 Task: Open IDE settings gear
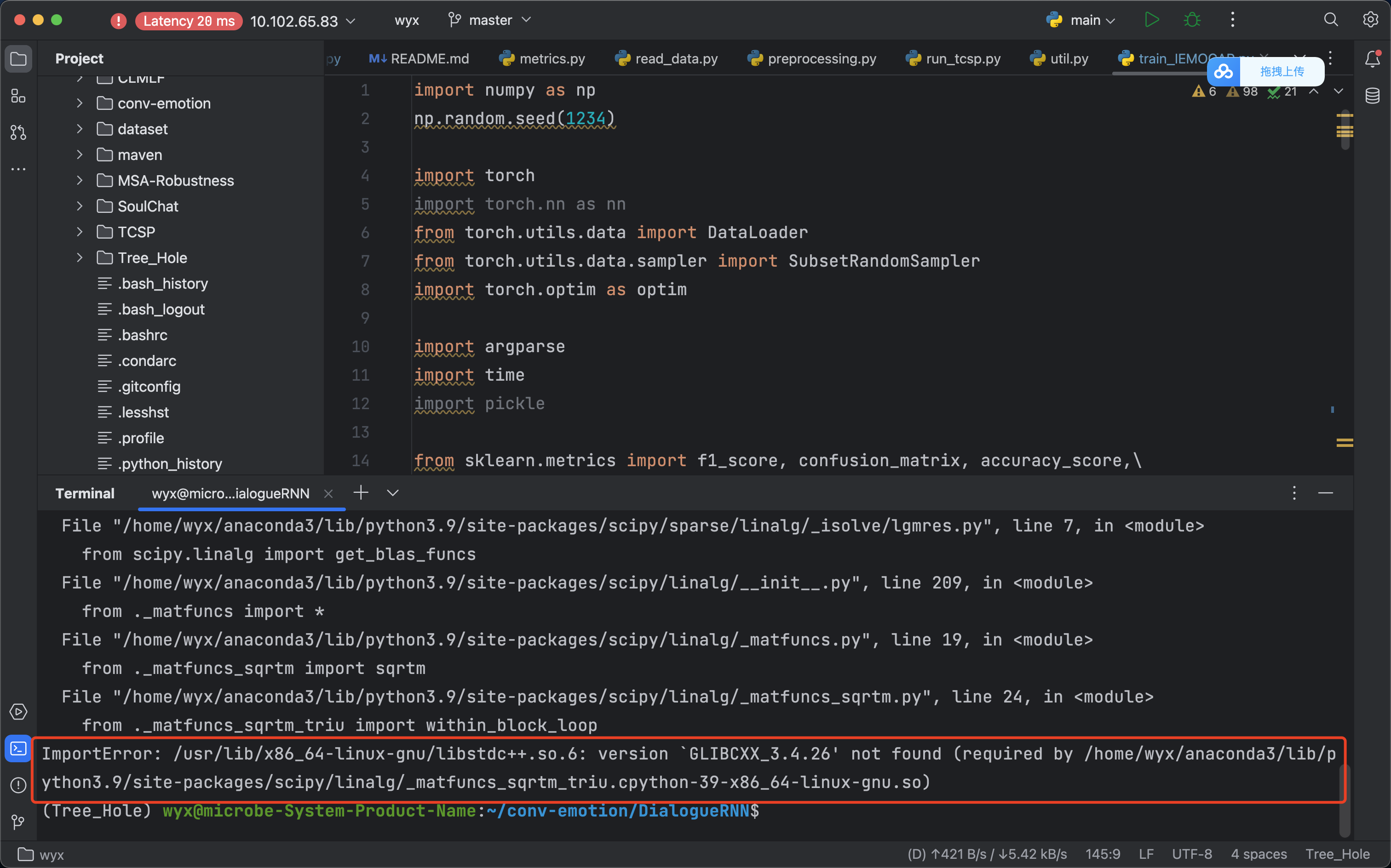click(x=1370, y=20)
